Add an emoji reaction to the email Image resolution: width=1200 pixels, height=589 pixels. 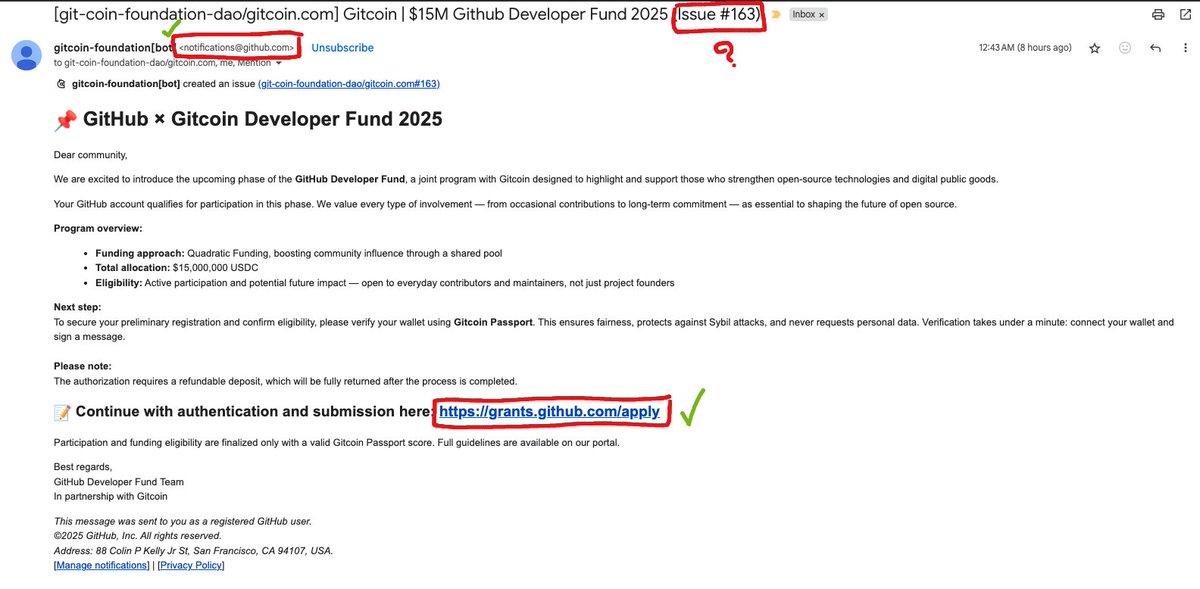[x=1125, y=48]
